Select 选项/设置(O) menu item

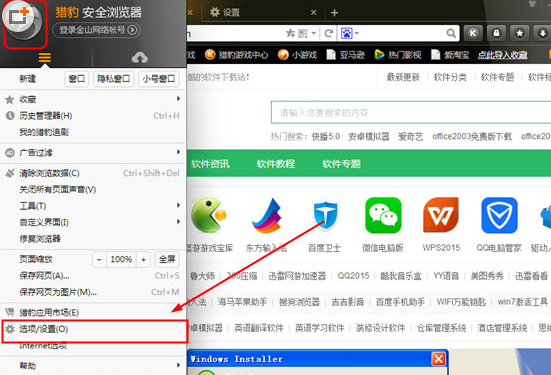coord(93,329)
